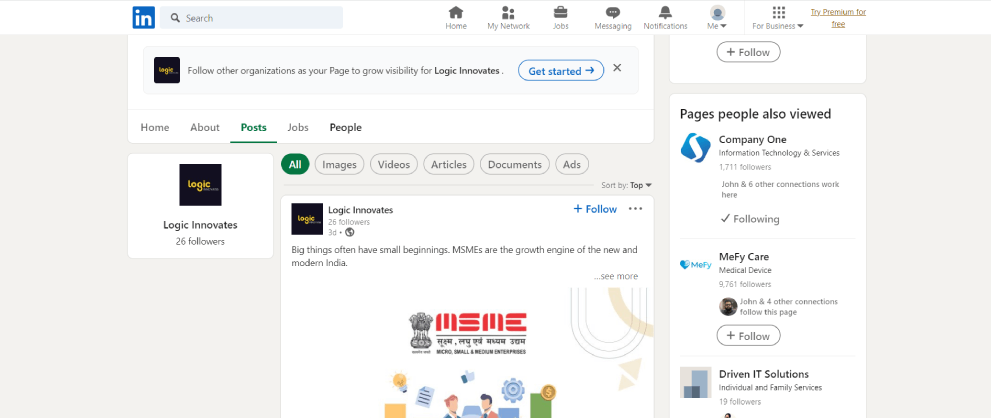Click '1,711 followers' text
Screen dimensions: 991x418
pyautogui.click(x=745, y=167)
